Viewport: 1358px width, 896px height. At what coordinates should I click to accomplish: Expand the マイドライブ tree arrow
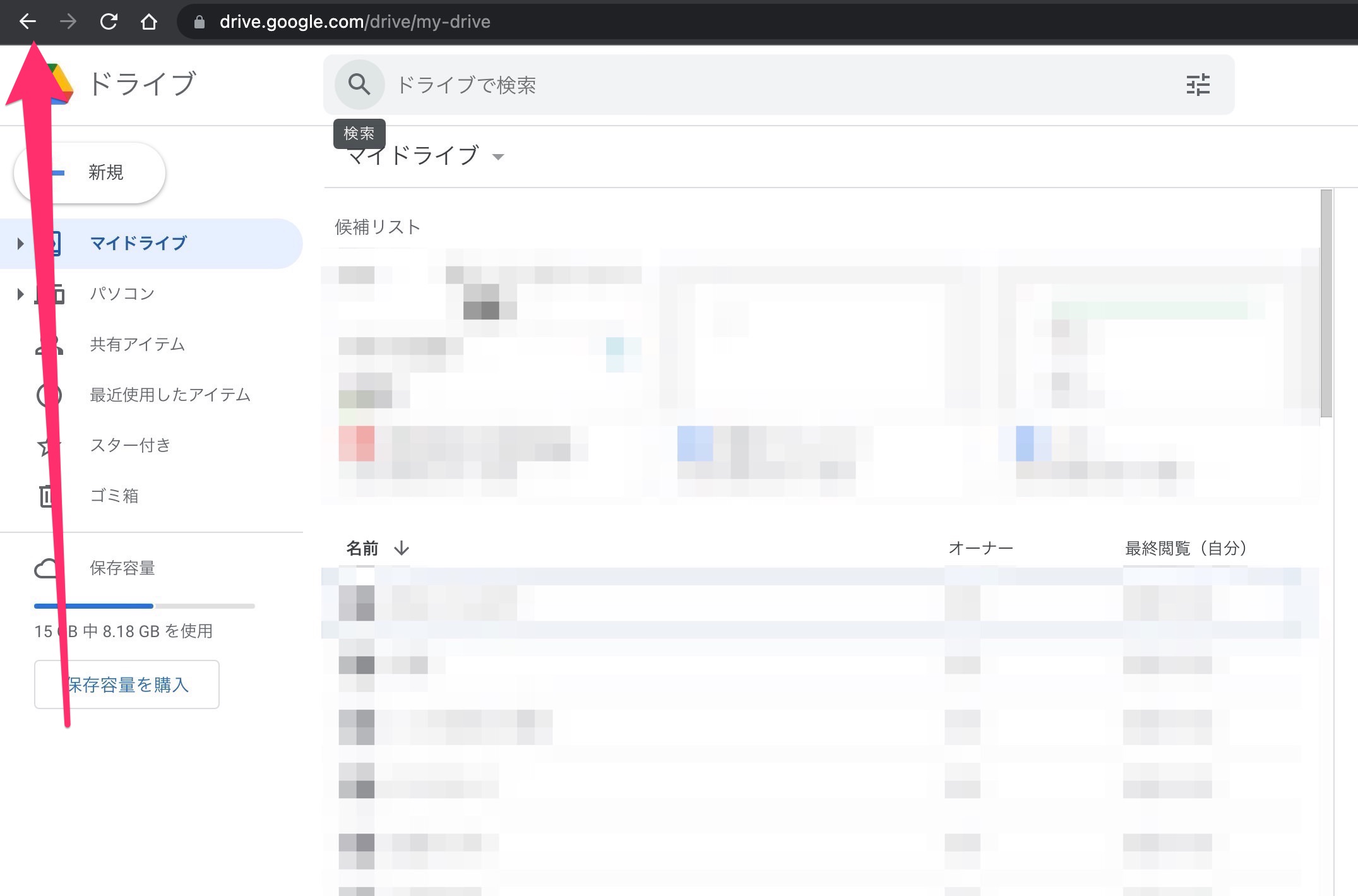click(20, 243)
